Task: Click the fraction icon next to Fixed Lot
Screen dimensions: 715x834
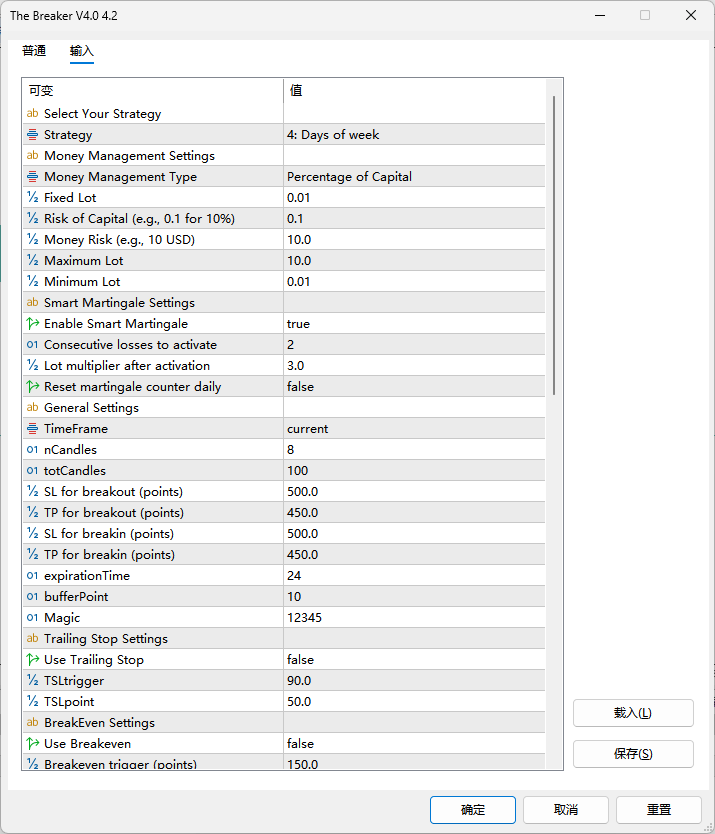Action: tap(33, 198)
